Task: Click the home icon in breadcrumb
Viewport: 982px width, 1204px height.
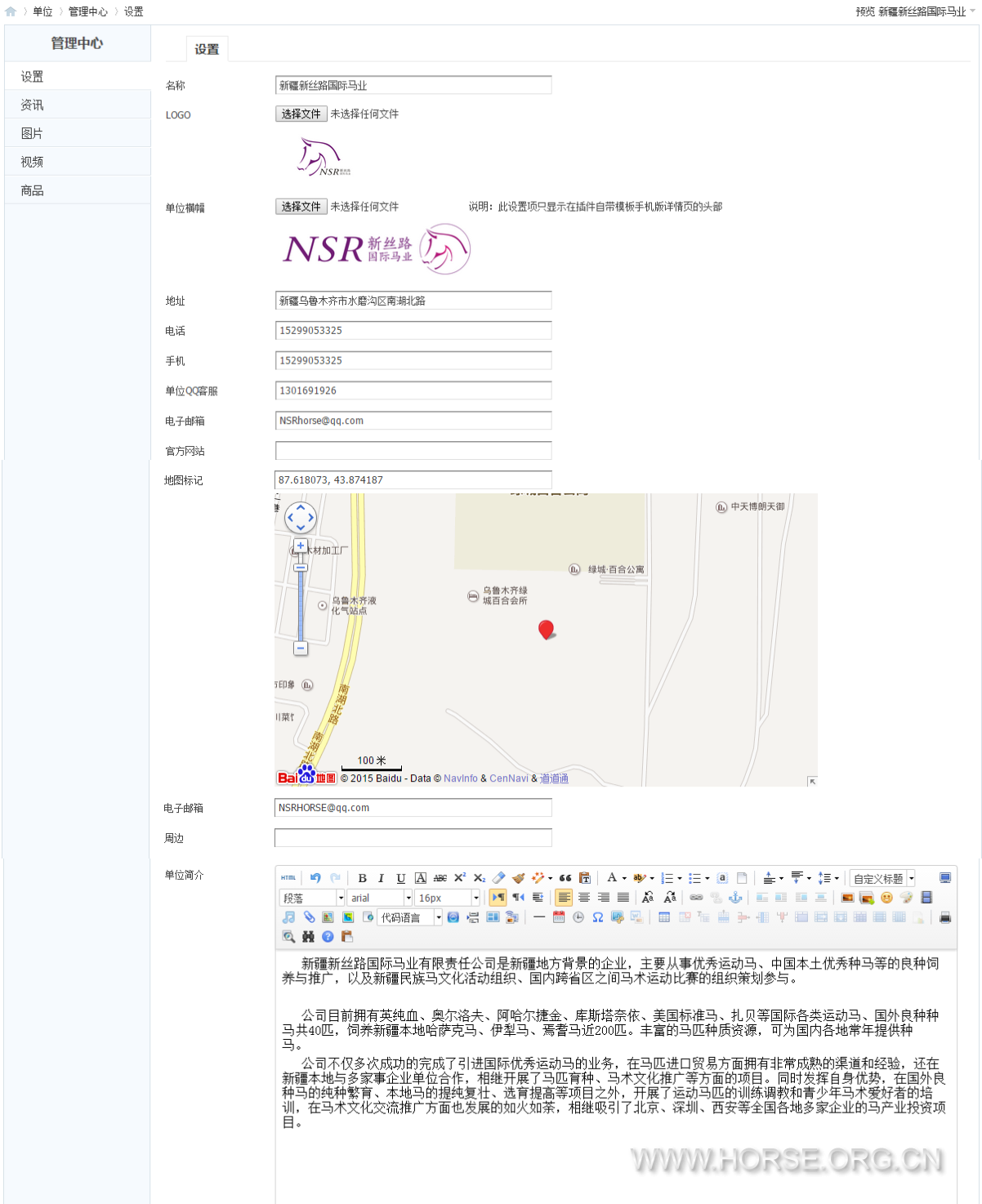Action: click(11, 11)
